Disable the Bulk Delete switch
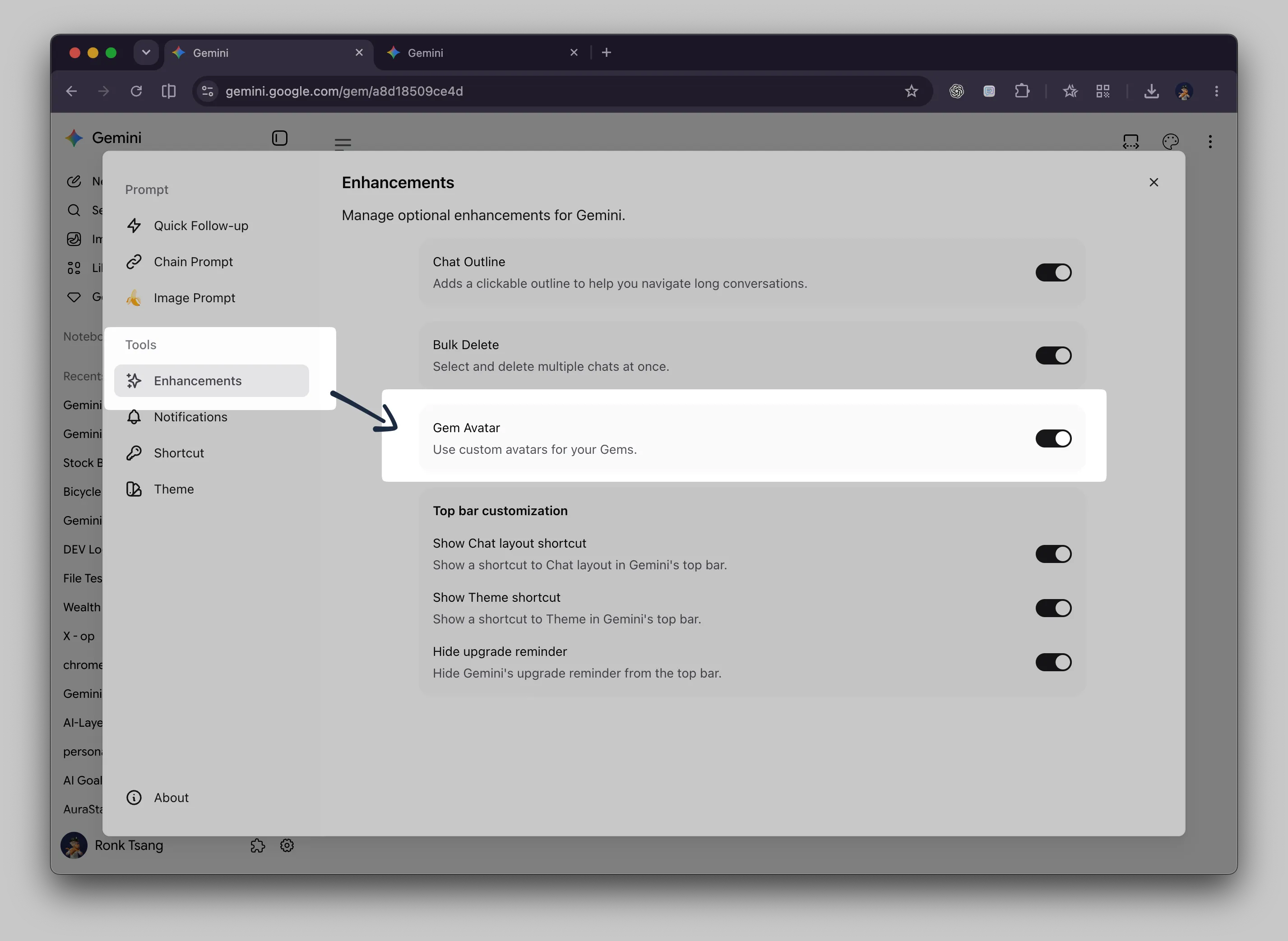The image size is (1288, 941). (1053, 355)
